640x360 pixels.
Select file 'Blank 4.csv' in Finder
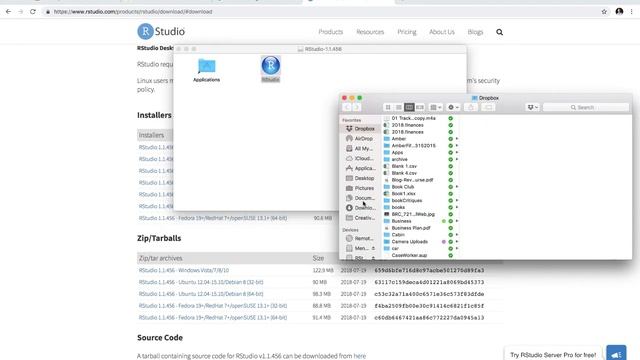[404, 173]
